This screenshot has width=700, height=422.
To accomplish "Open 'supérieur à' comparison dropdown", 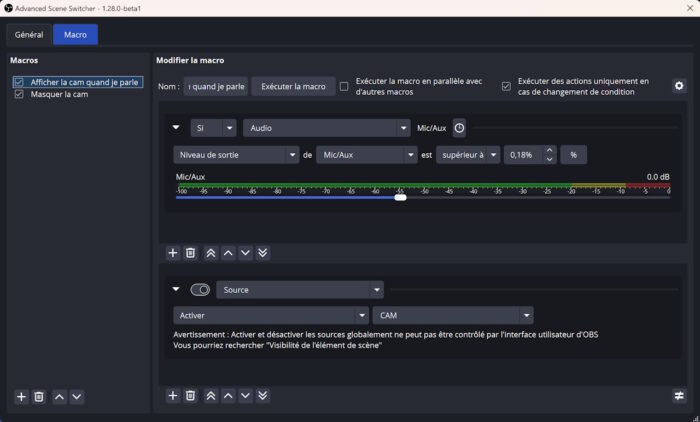I will [468, 155].
